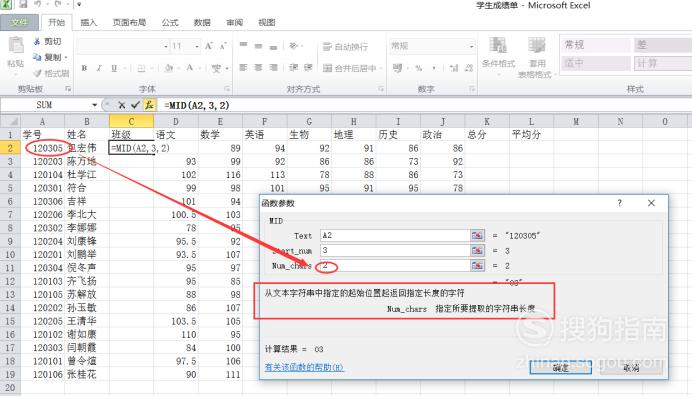
Task: Click the Cut (剪切) scissors icon
Action: tap(37, 41)
